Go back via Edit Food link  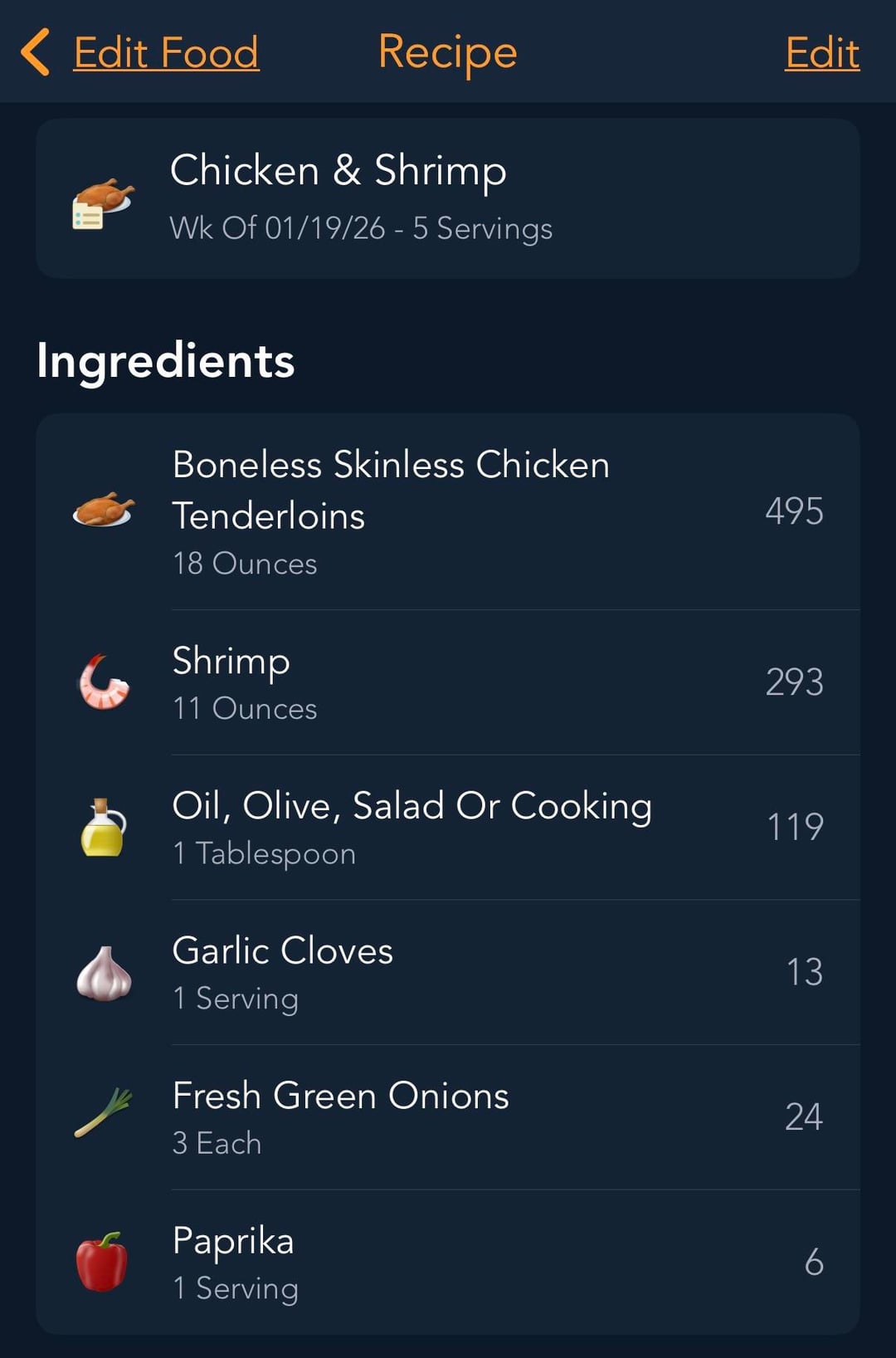[x=166, y=53]
